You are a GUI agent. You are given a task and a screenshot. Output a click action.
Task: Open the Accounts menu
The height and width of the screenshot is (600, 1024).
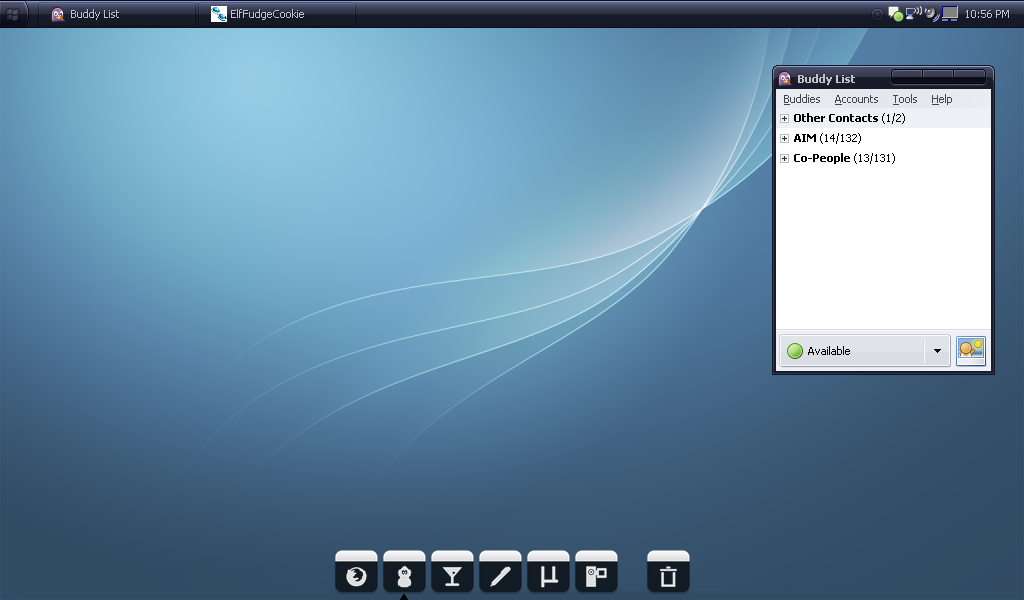point(856,99)
